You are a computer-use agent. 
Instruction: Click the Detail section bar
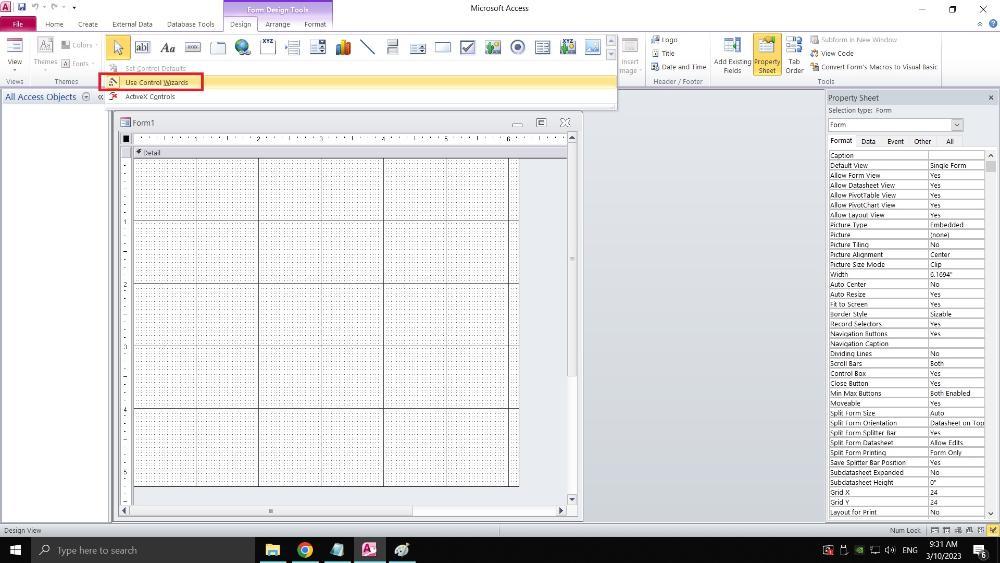coord(349,152)
